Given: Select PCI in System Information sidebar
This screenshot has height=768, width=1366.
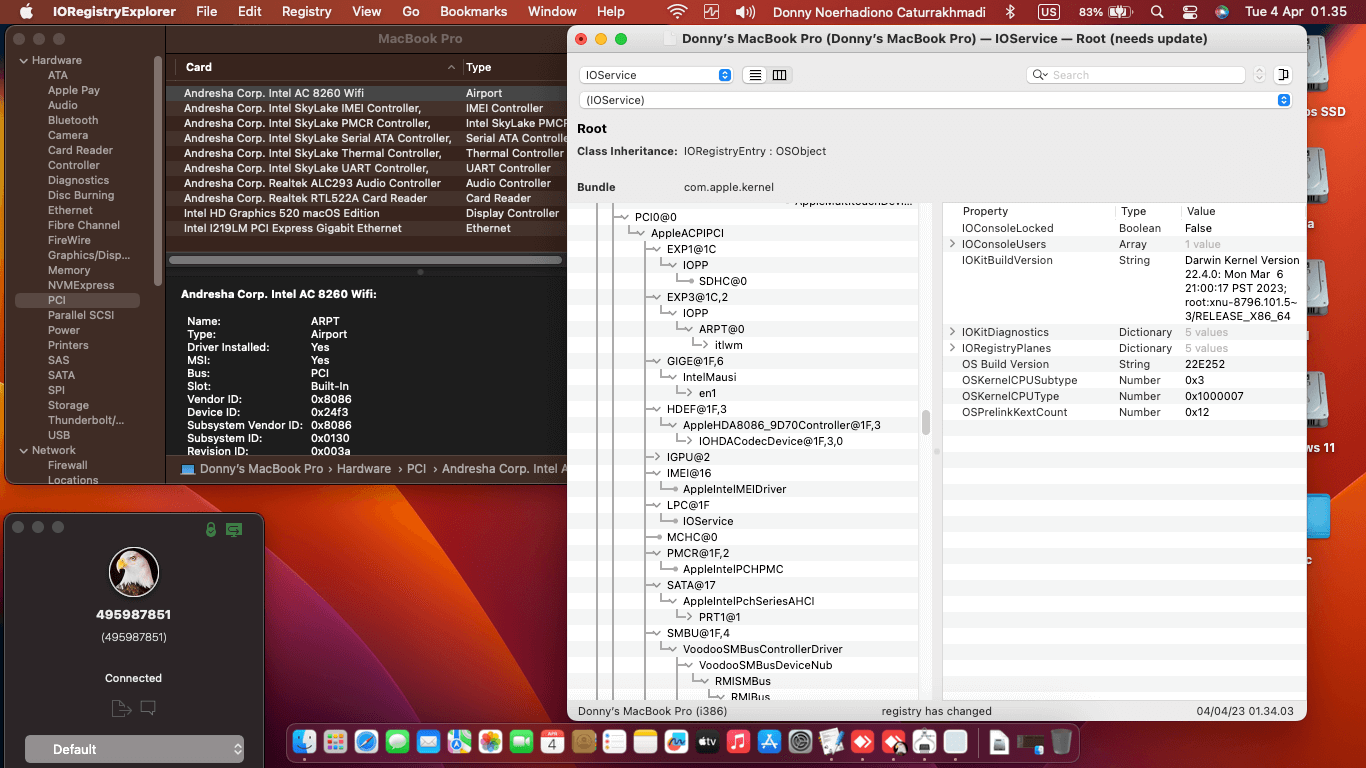Looking at the screenshot, I should coord(57,300).
